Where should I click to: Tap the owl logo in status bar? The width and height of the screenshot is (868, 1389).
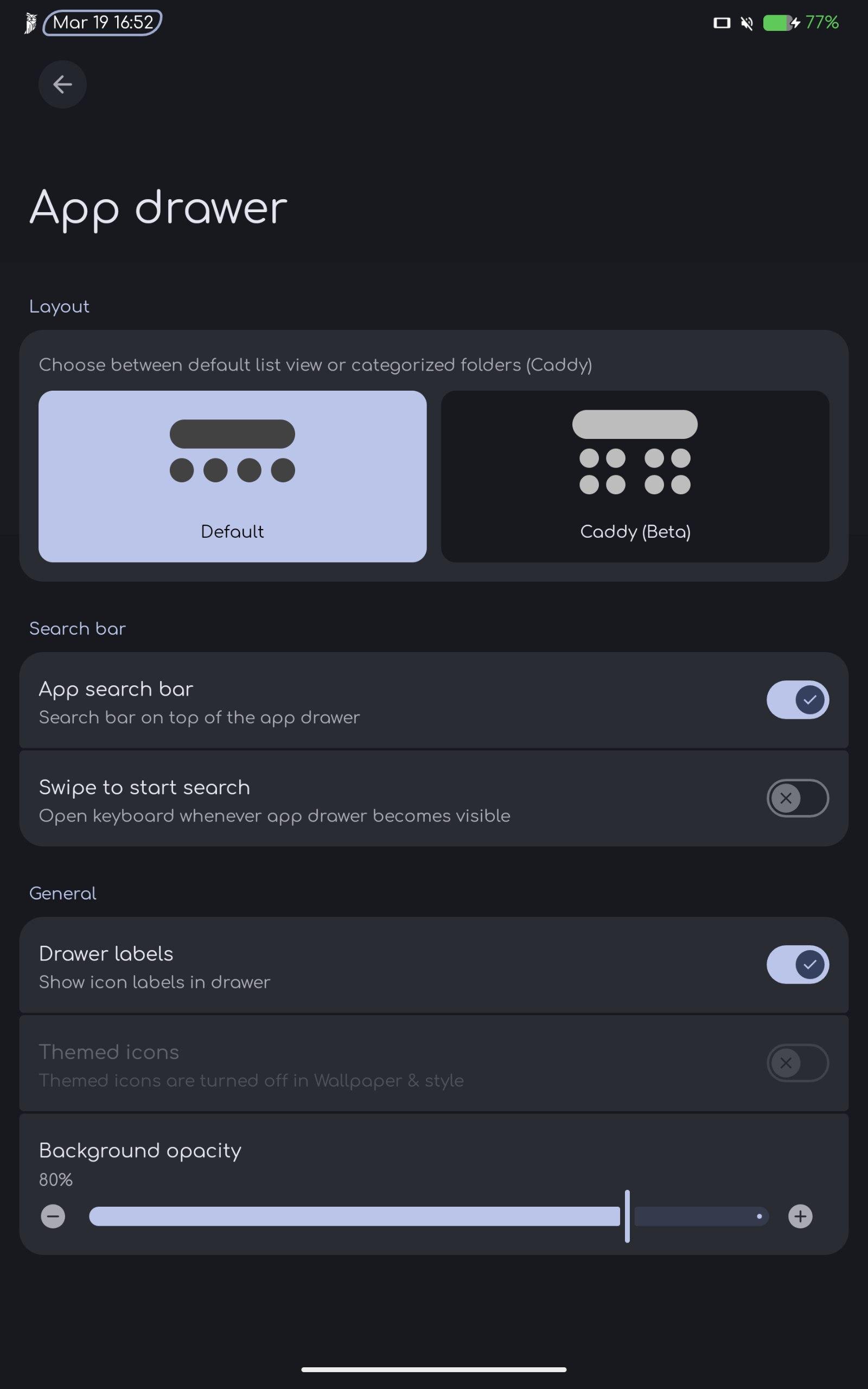coord(30,23)
